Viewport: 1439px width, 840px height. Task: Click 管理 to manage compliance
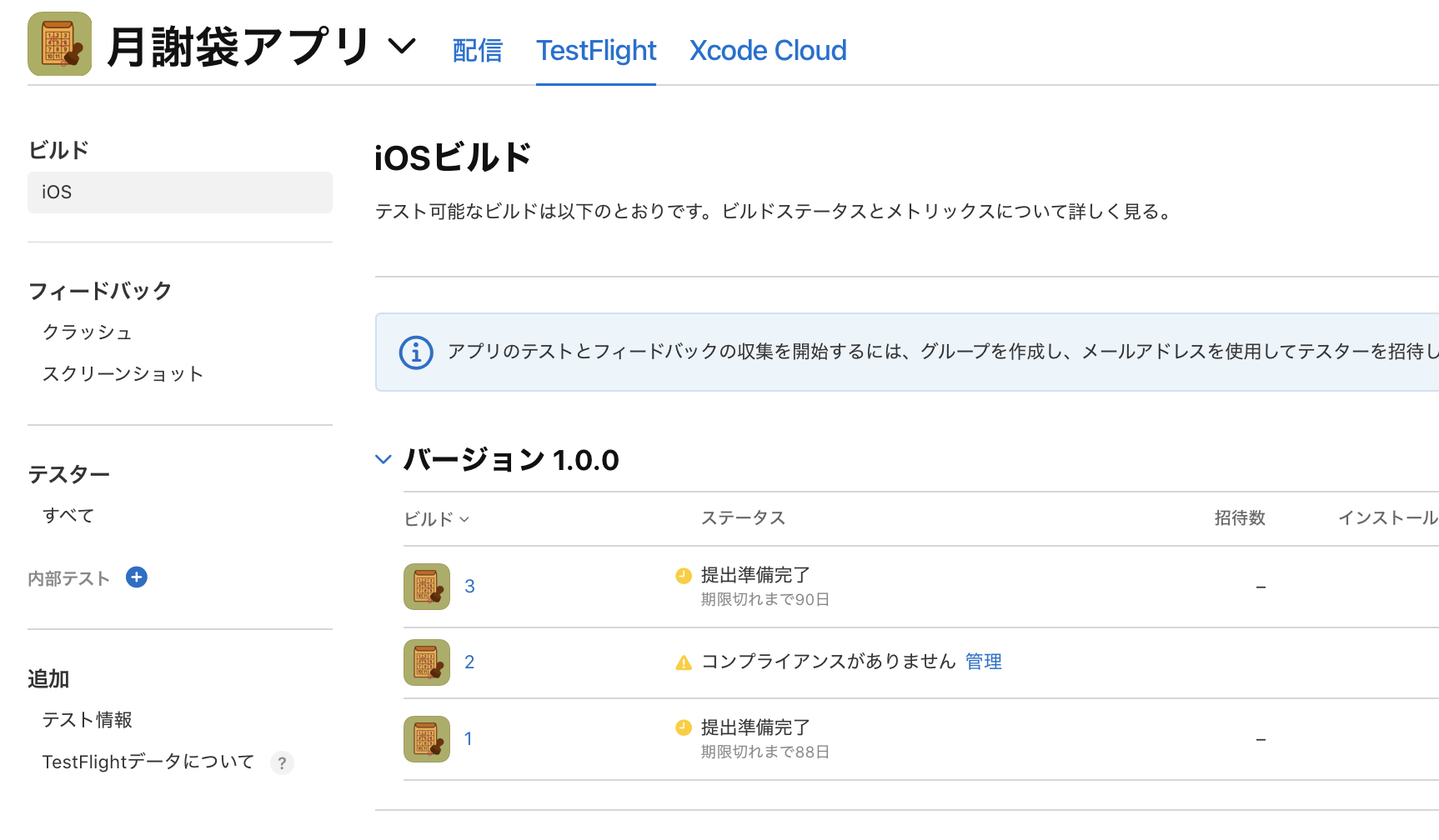pos(984,662)
